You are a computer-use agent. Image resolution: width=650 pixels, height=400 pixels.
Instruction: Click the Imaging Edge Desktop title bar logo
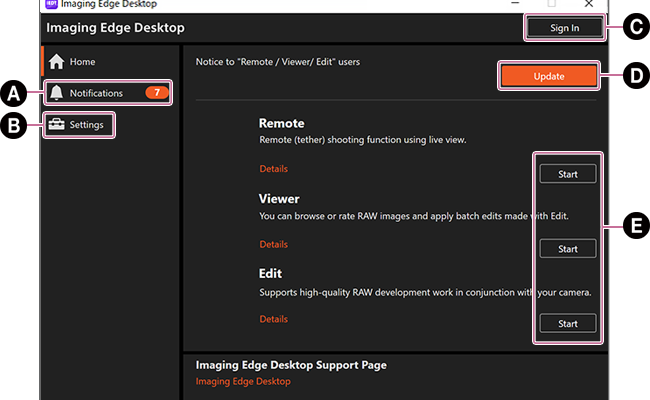pos(51,4)
